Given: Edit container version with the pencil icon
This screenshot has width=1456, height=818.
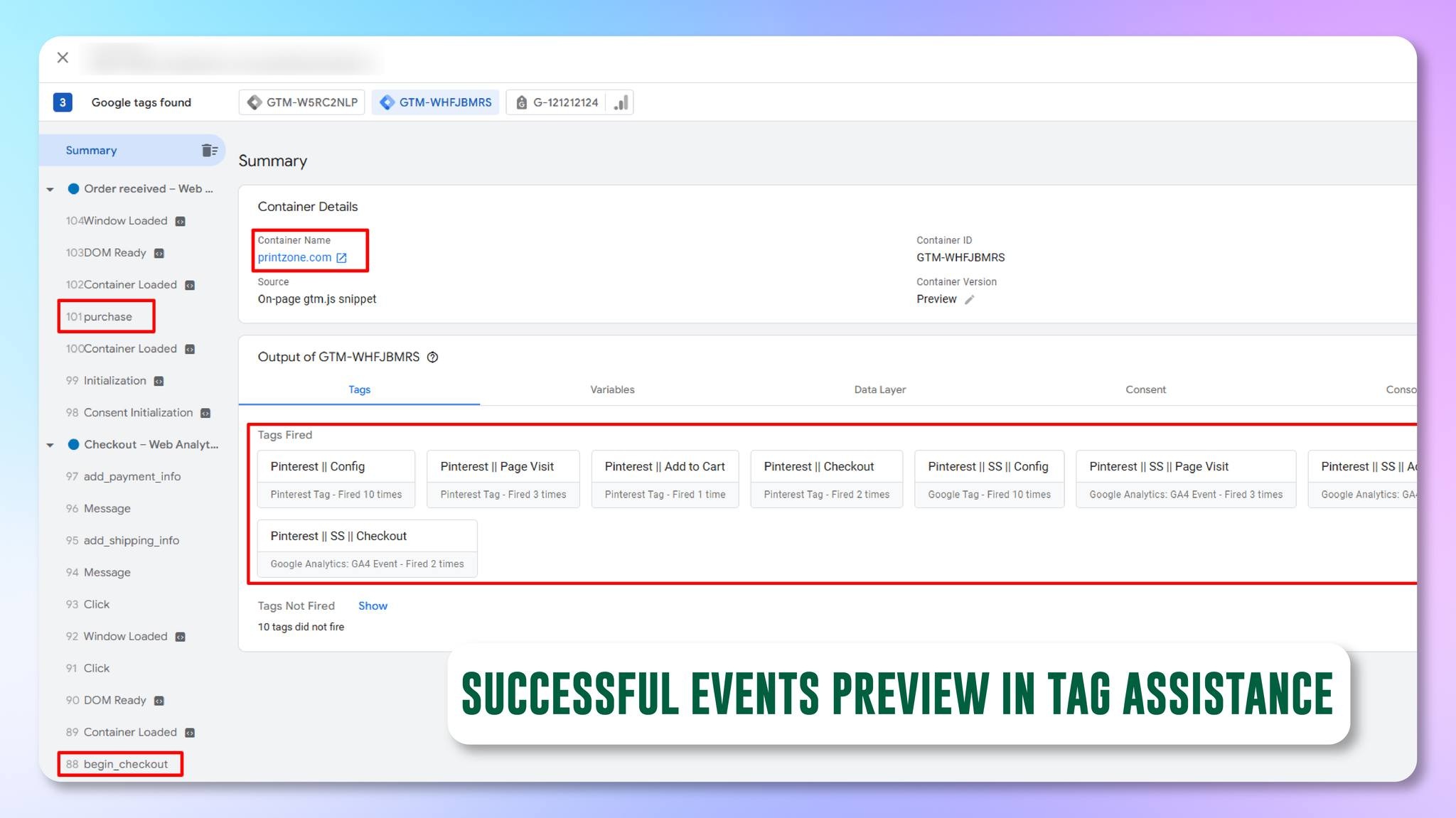Looking at the screenshot, I should coord(969,300).
